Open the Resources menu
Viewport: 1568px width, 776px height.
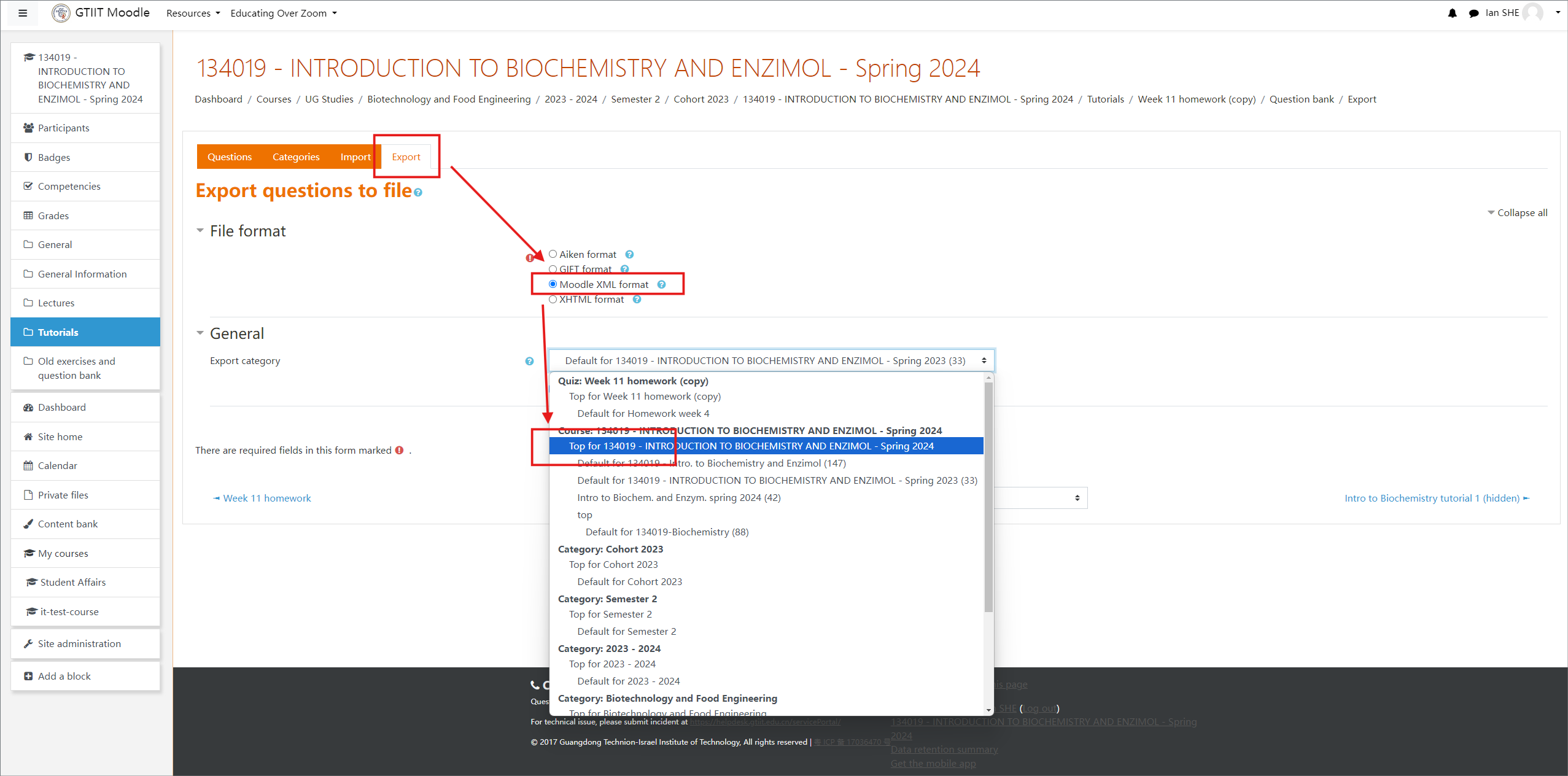click(193, 13)
